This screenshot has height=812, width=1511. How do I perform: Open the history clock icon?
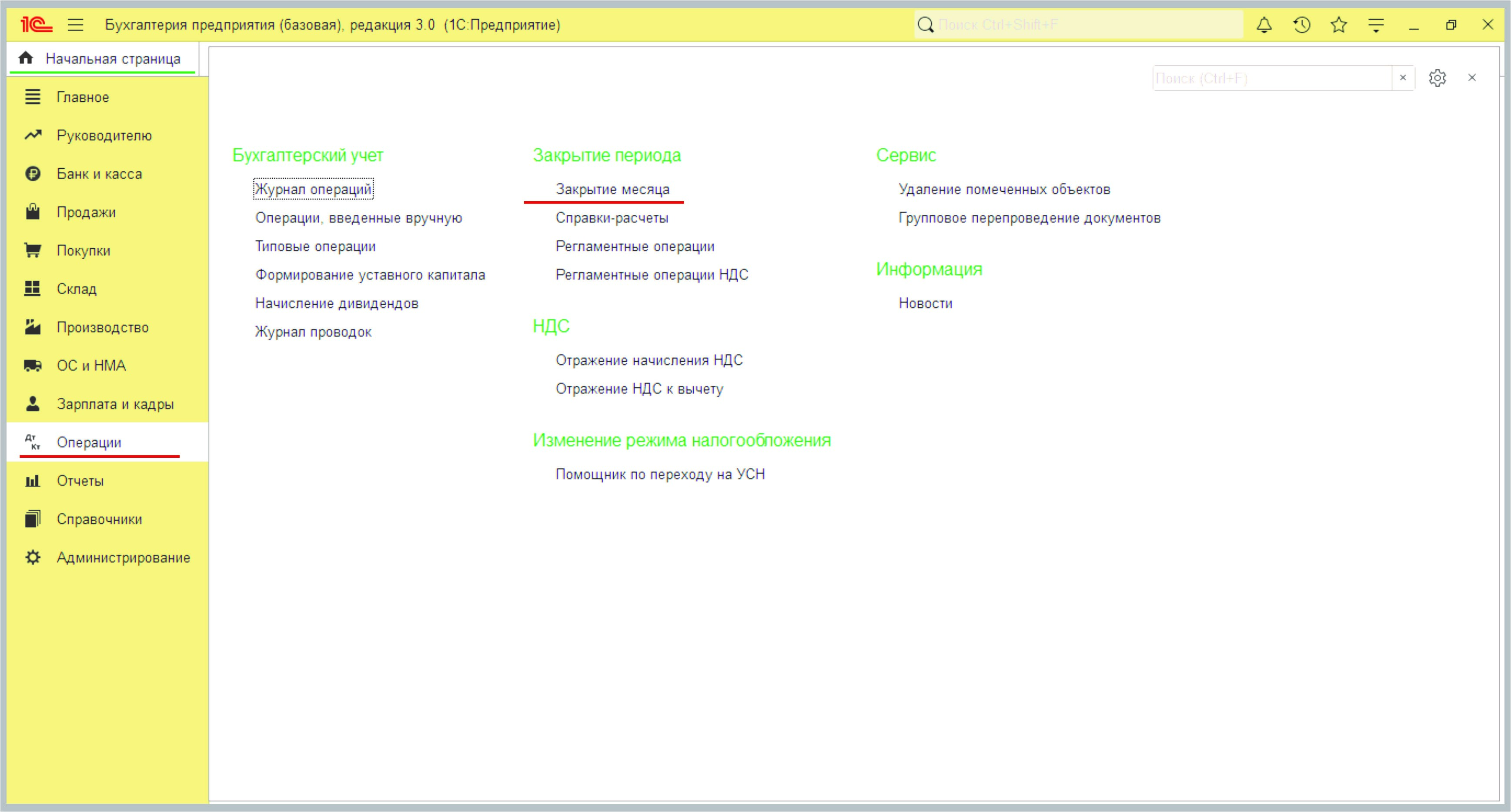(x=1302, y=25)
